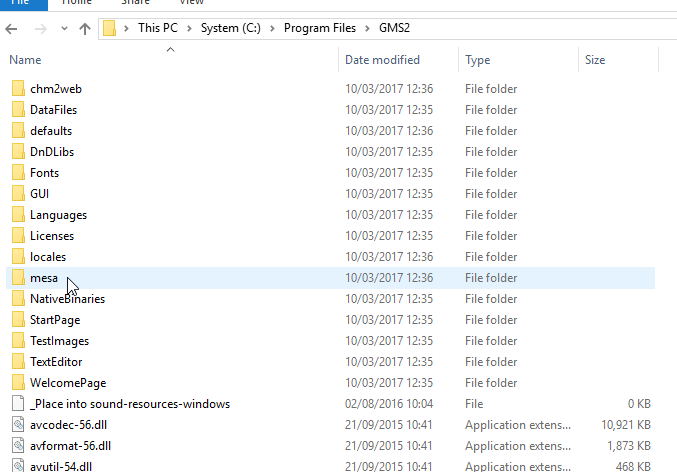Select the DnDLibs folder name
This screenshot has width=677, height=472.
(x=52, y=152)
